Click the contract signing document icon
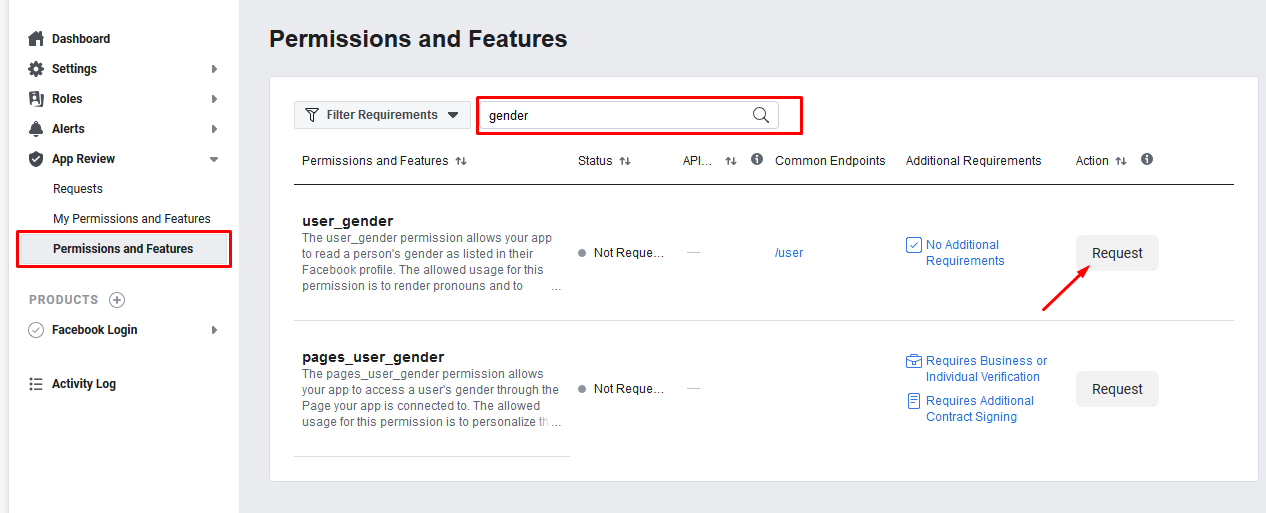 (x=913, y=401)
